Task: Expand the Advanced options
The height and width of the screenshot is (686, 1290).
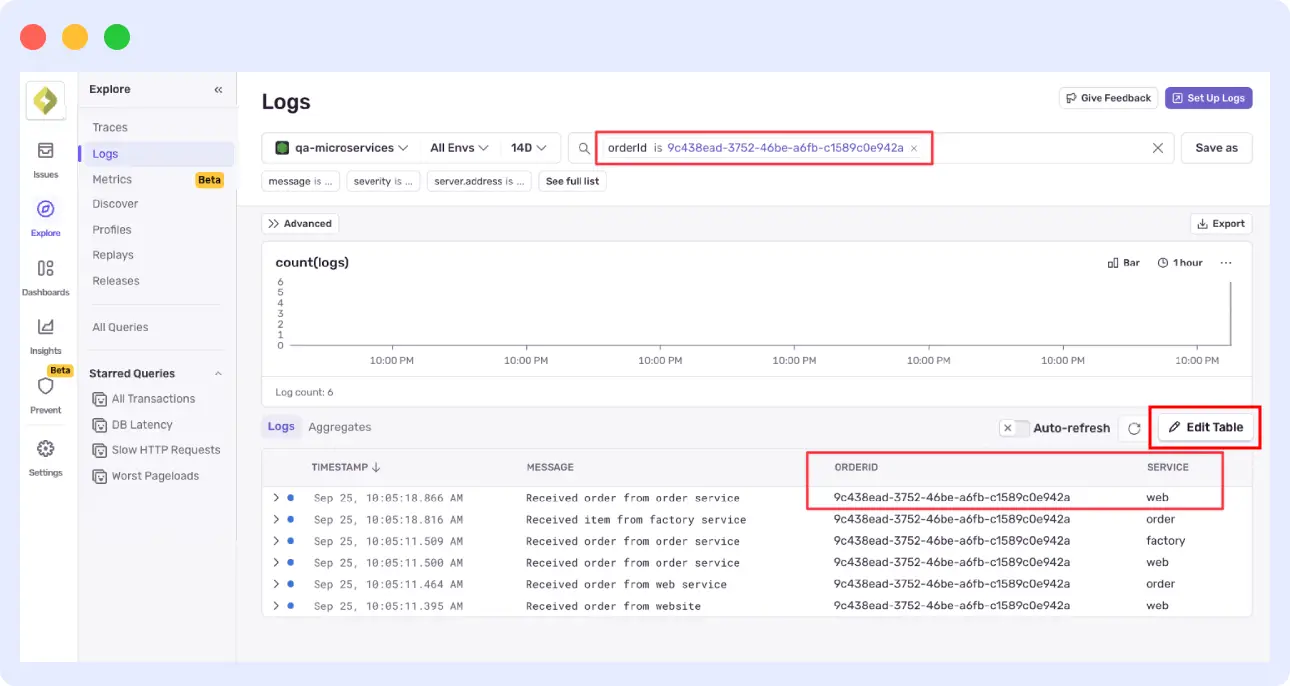Action: pos(300,224)
